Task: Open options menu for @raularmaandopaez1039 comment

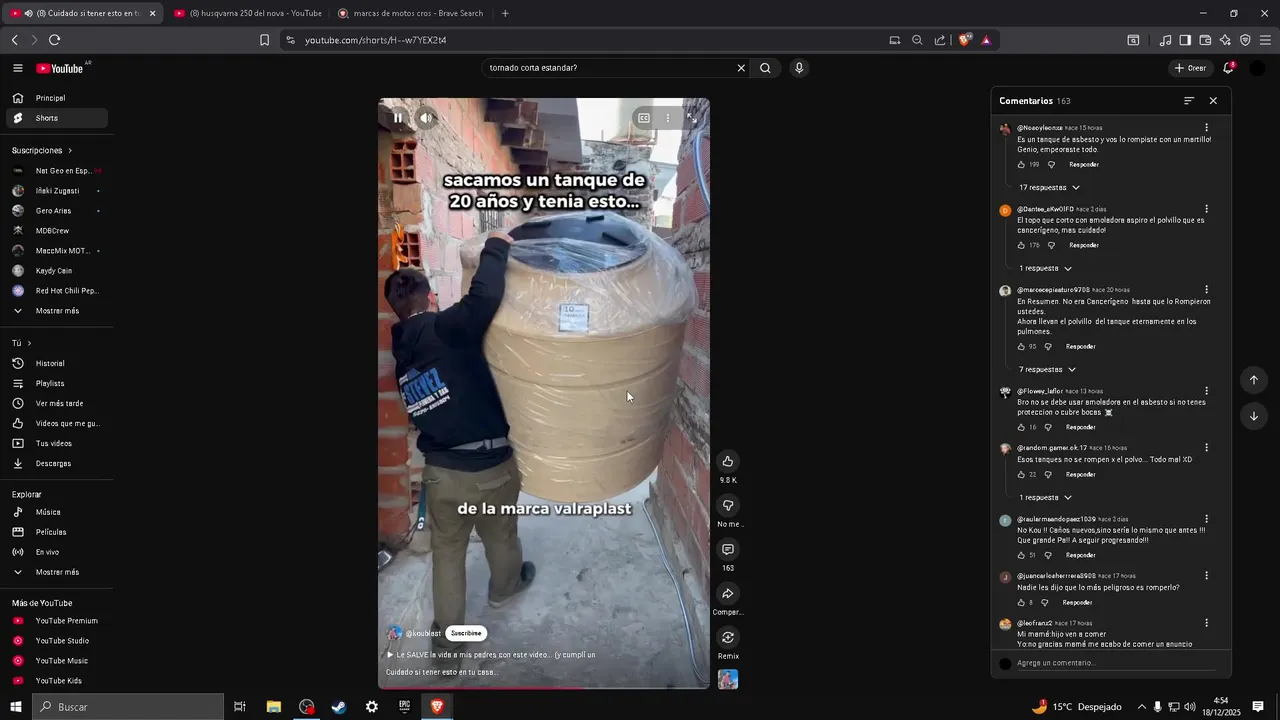Action: tap(1207, 519)
